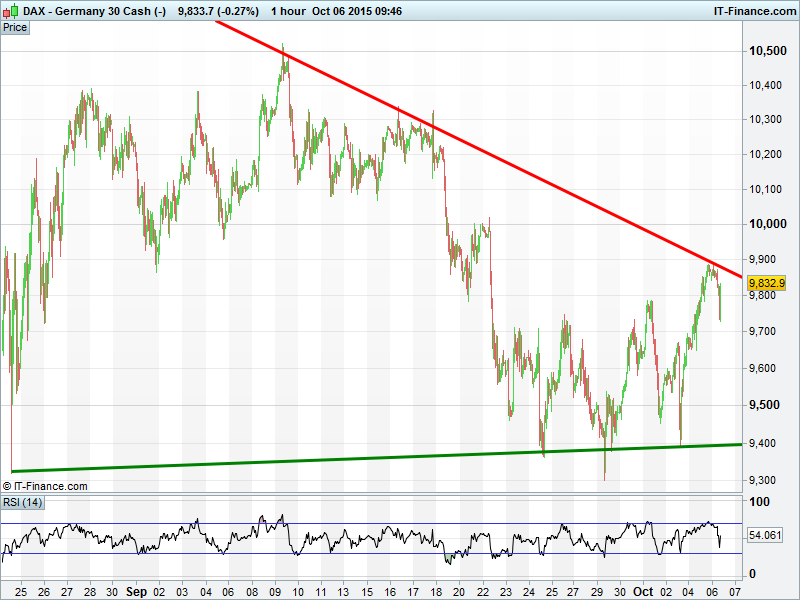800x600 pixels.
Task: Click the DAX - Germany 30 Cash title
Action: (x=94, y=11)
